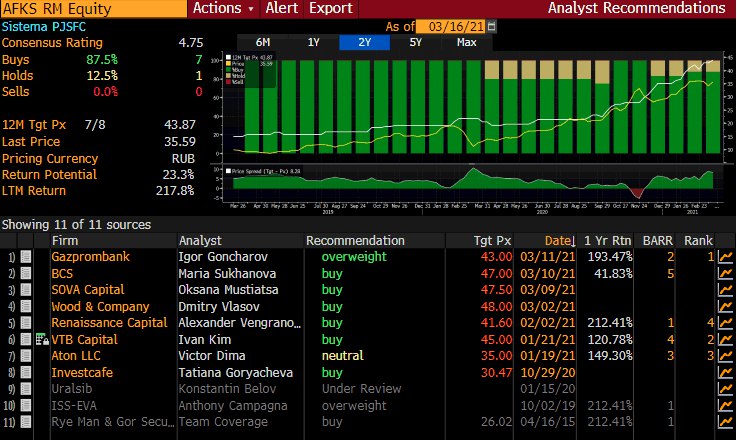The width and height of the screenshot is (737, 440).
Task: Click analyst name Tatiana Goryacheva
Action: point(235,372)
